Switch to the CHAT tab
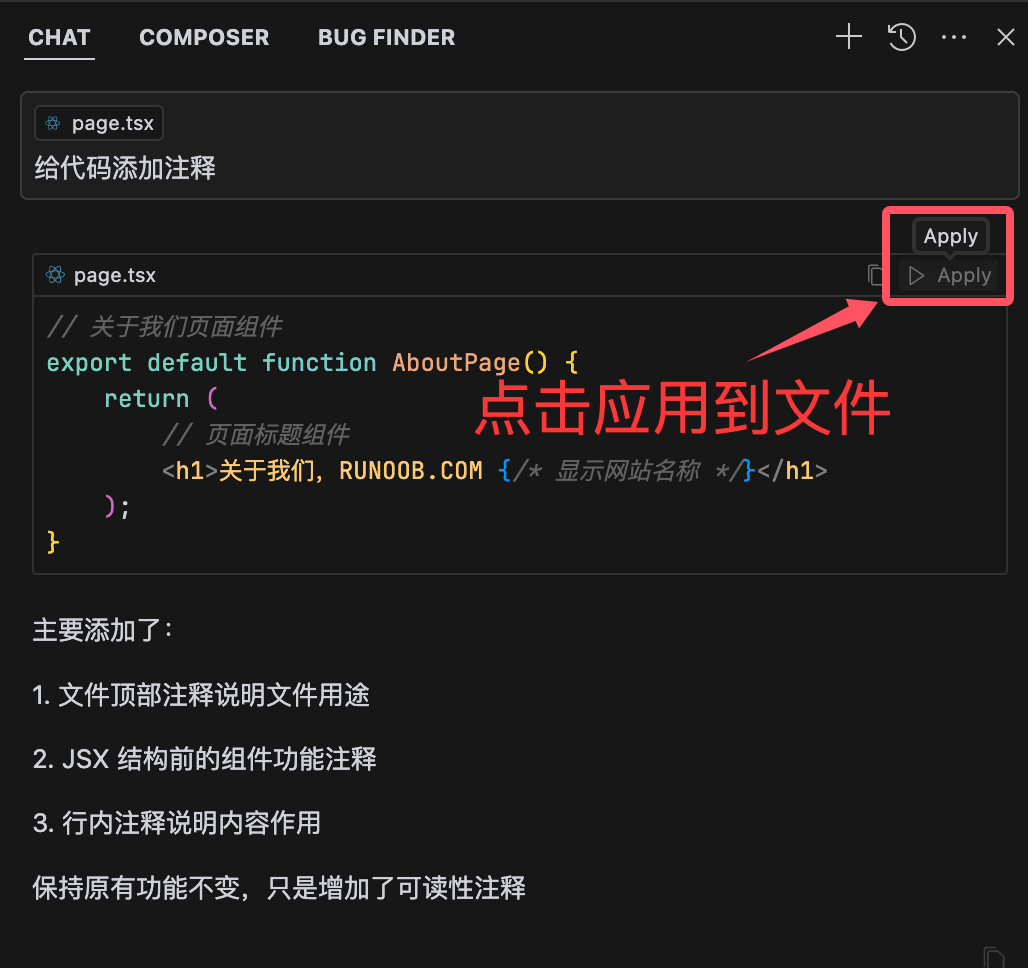 (59, 38)
